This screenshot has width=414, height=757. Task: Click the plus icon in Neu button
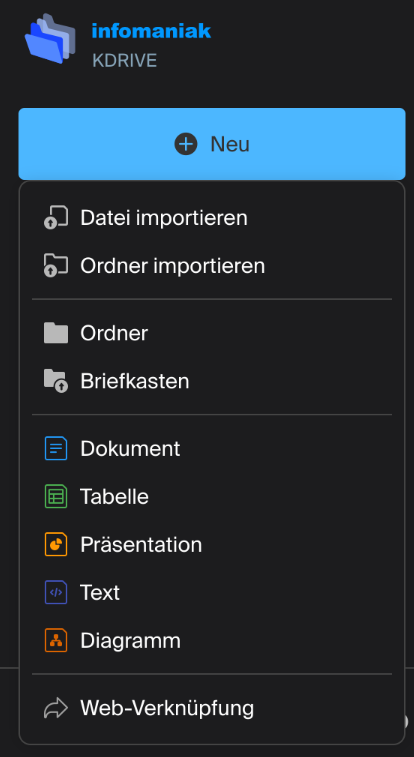[186, 144]
